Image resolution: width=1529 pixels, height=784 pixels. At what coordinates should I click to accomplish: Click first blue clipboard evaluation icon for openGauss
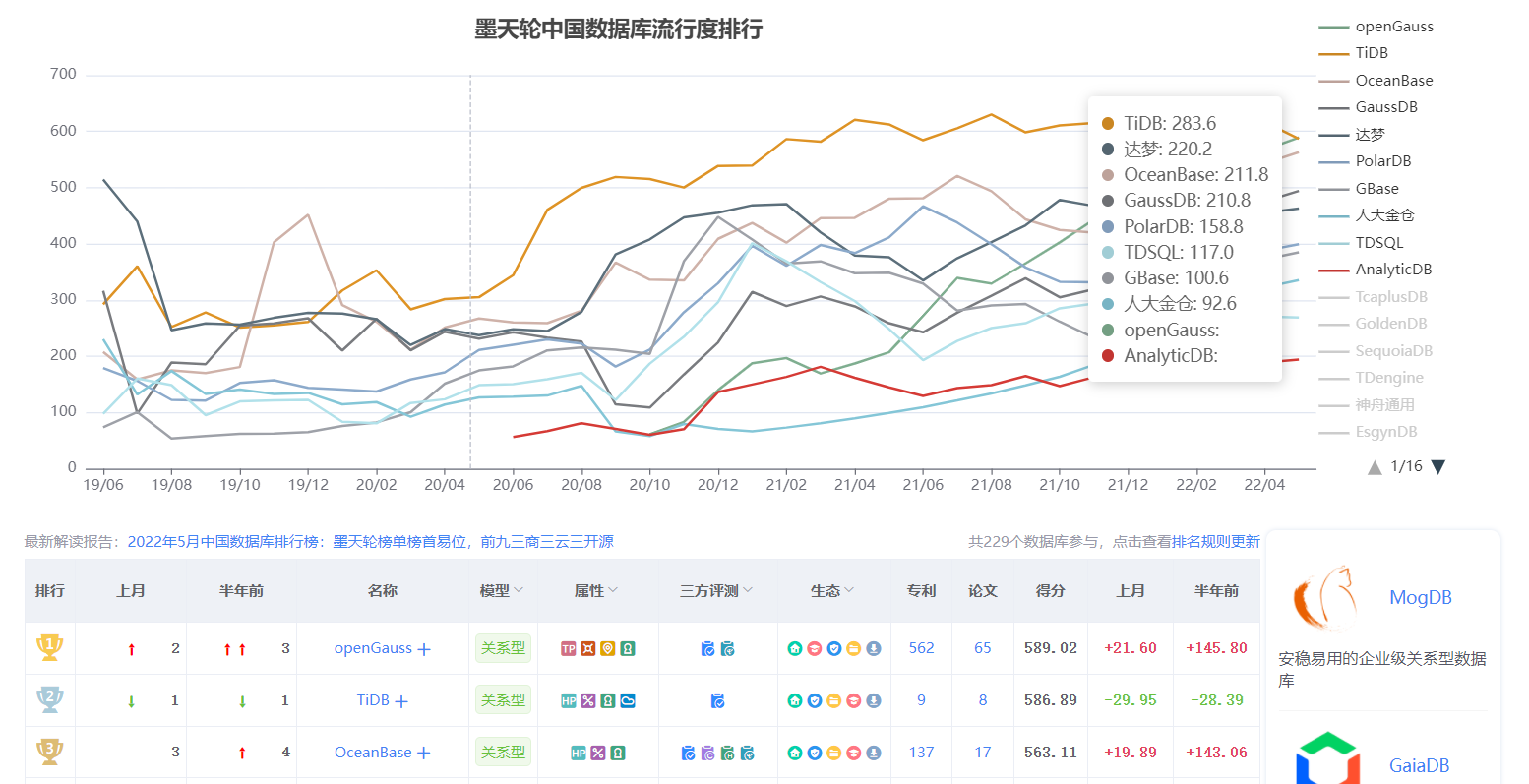click(707, 648)
